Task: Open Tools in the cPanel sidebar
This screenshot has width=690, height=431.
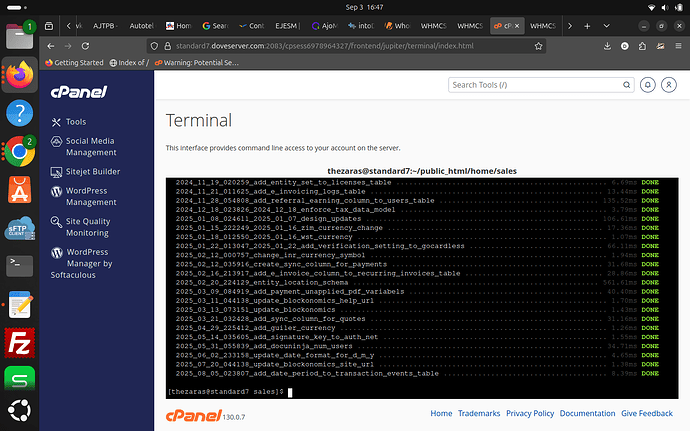Action: pyautogui.click(x=69, y=122)
